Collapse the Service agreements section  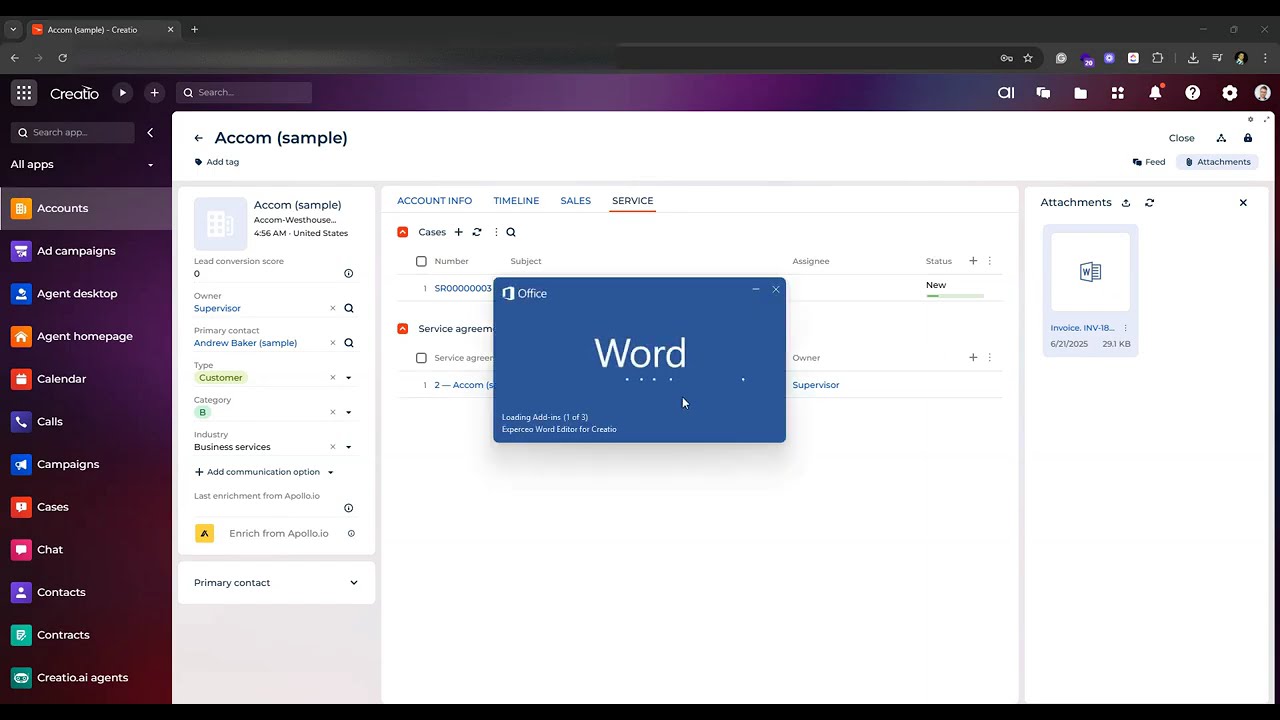[403, 329]
